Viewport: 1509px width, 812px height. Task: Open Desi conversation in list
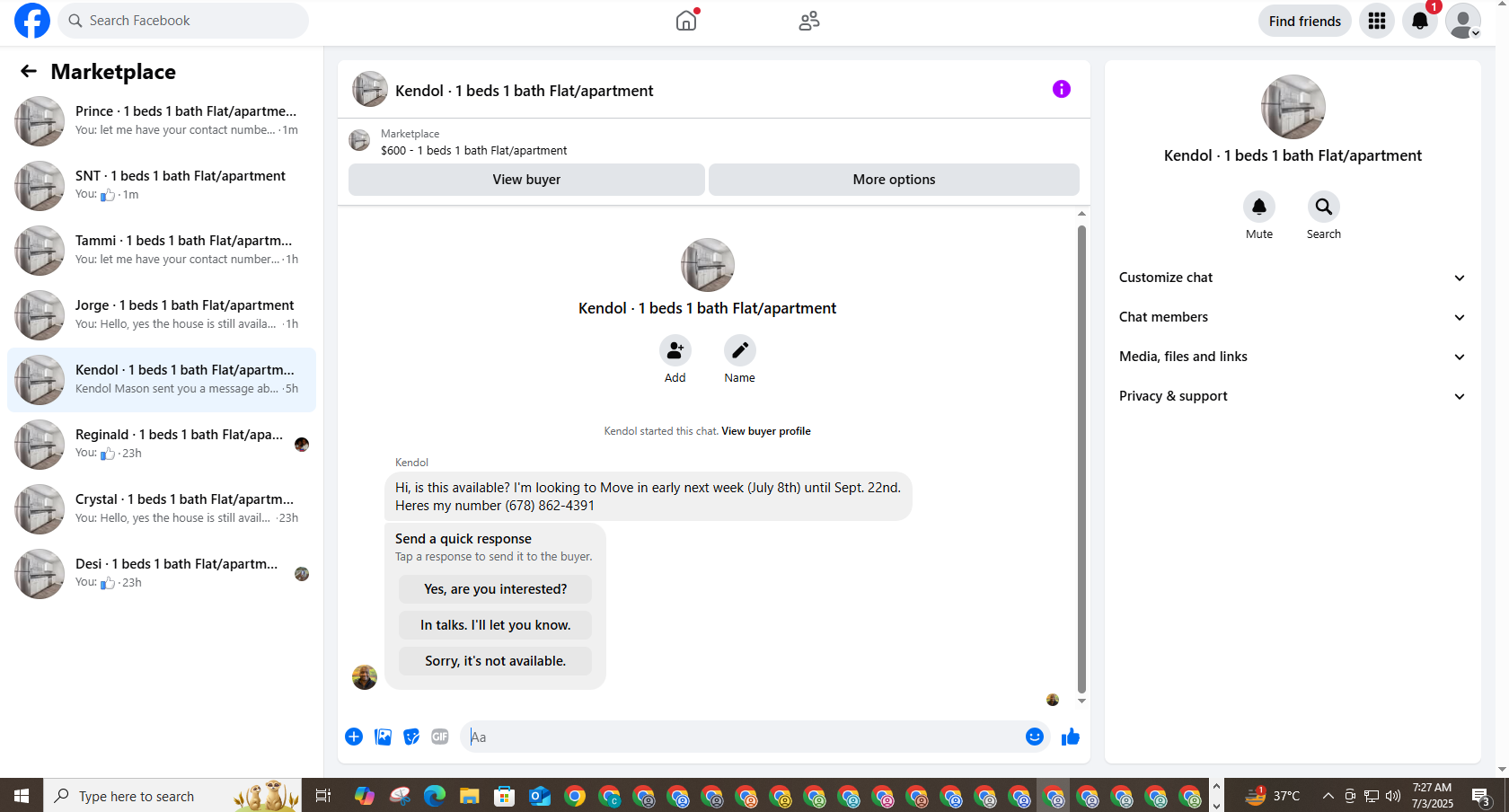[x=162, y=574]
